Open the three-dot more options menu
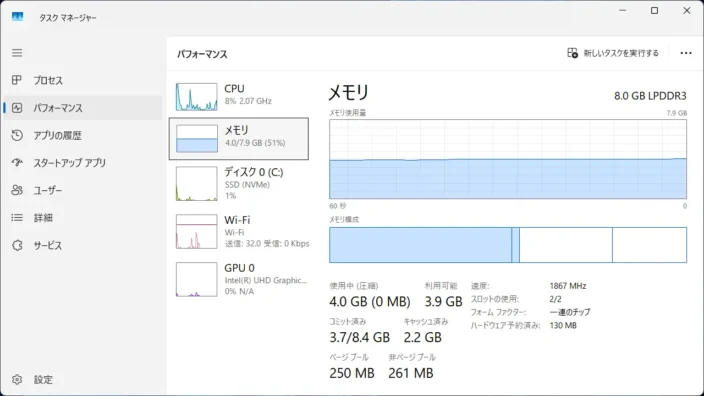 coord(686,53)
